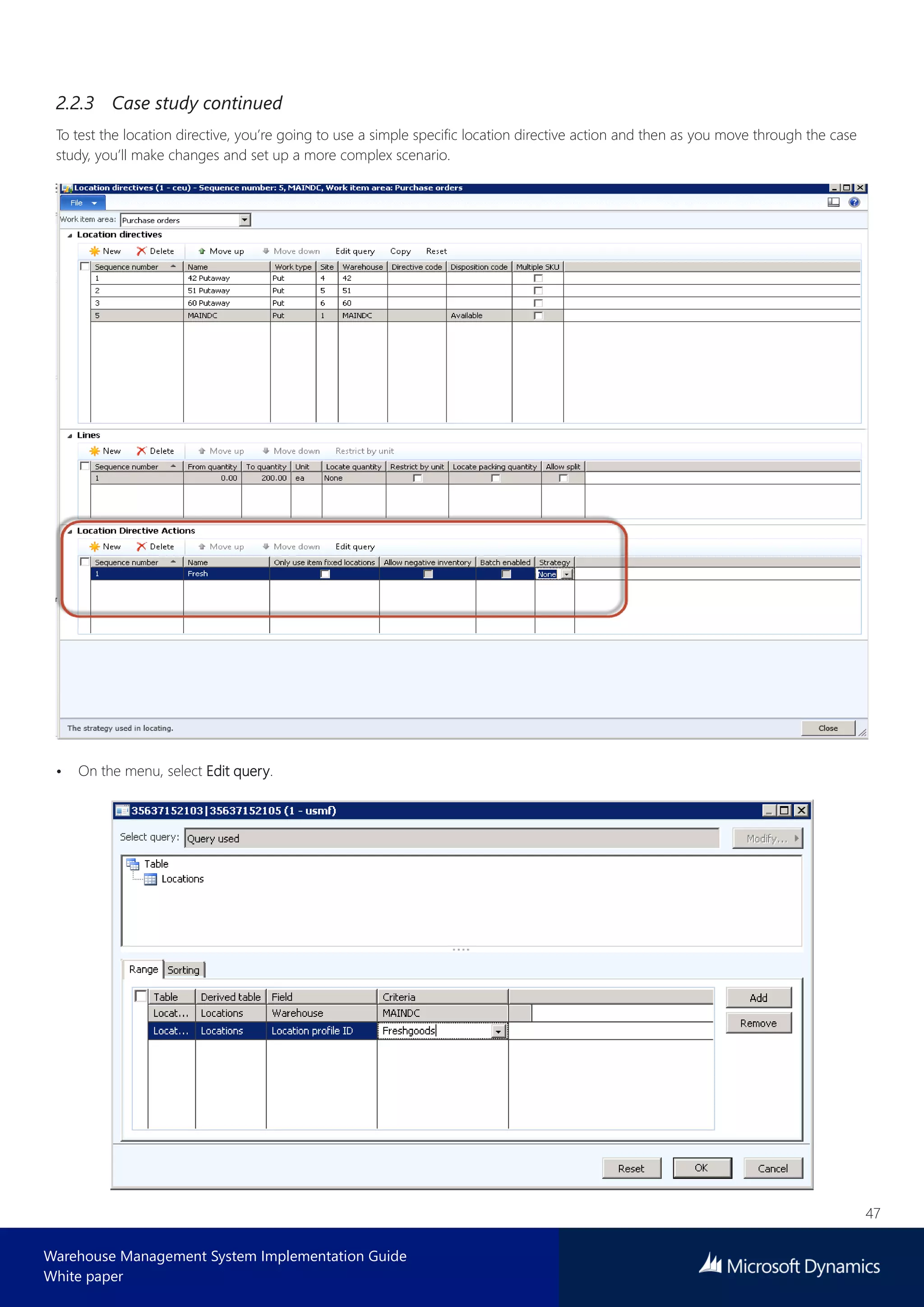Viewport: 924px width, 1307px height.
Task: Open the Freshgoods criteria dropdown arrow
Action: coord(499,1032)
